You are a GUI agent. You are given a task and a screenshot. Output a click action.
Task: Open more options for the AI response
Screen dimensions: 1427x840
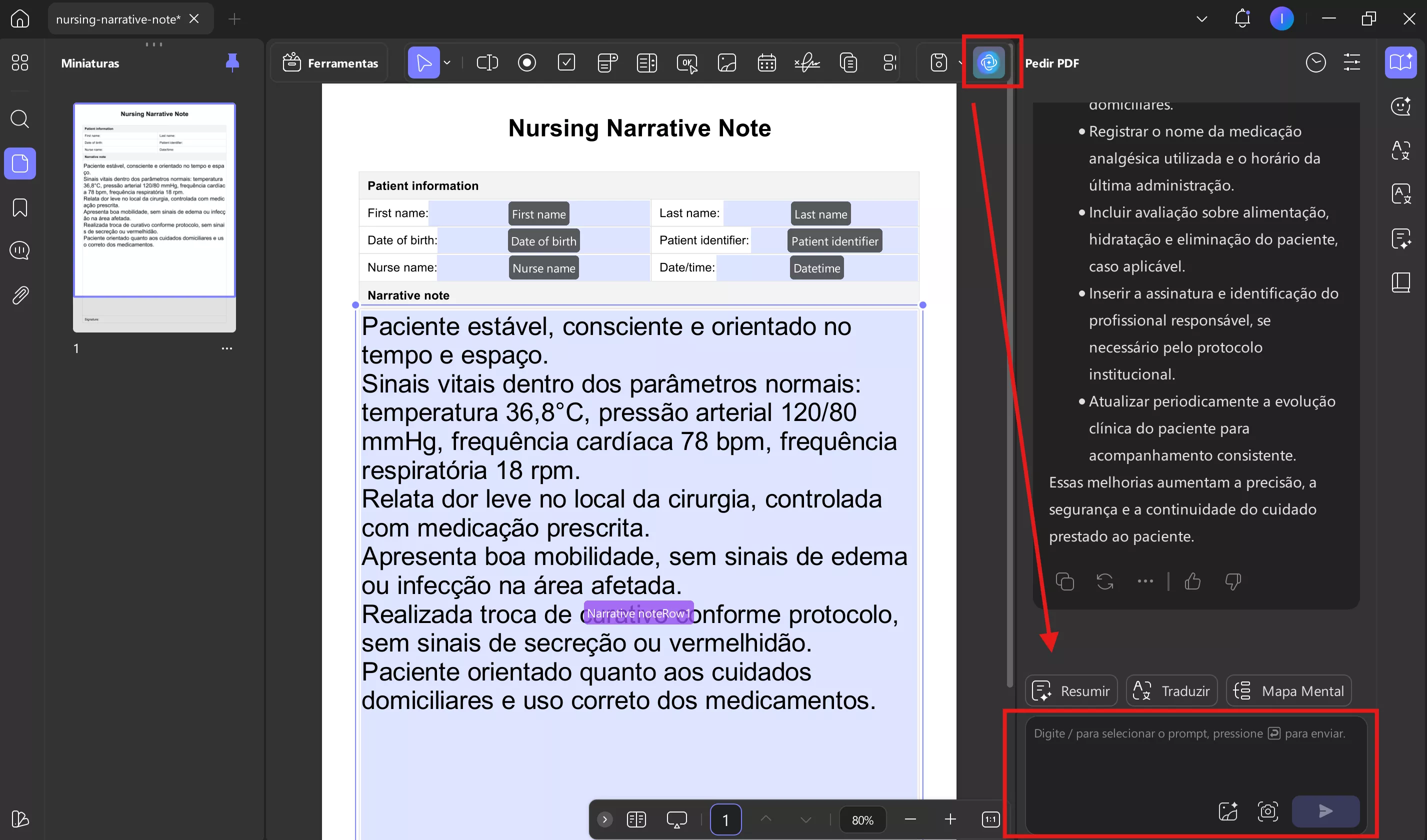(x=1145, y=581)
